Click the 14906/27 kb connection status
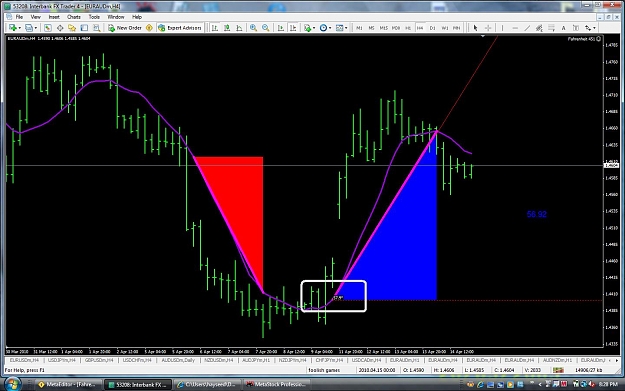This screenshot has height=391, width=625. tap(588, 370)
